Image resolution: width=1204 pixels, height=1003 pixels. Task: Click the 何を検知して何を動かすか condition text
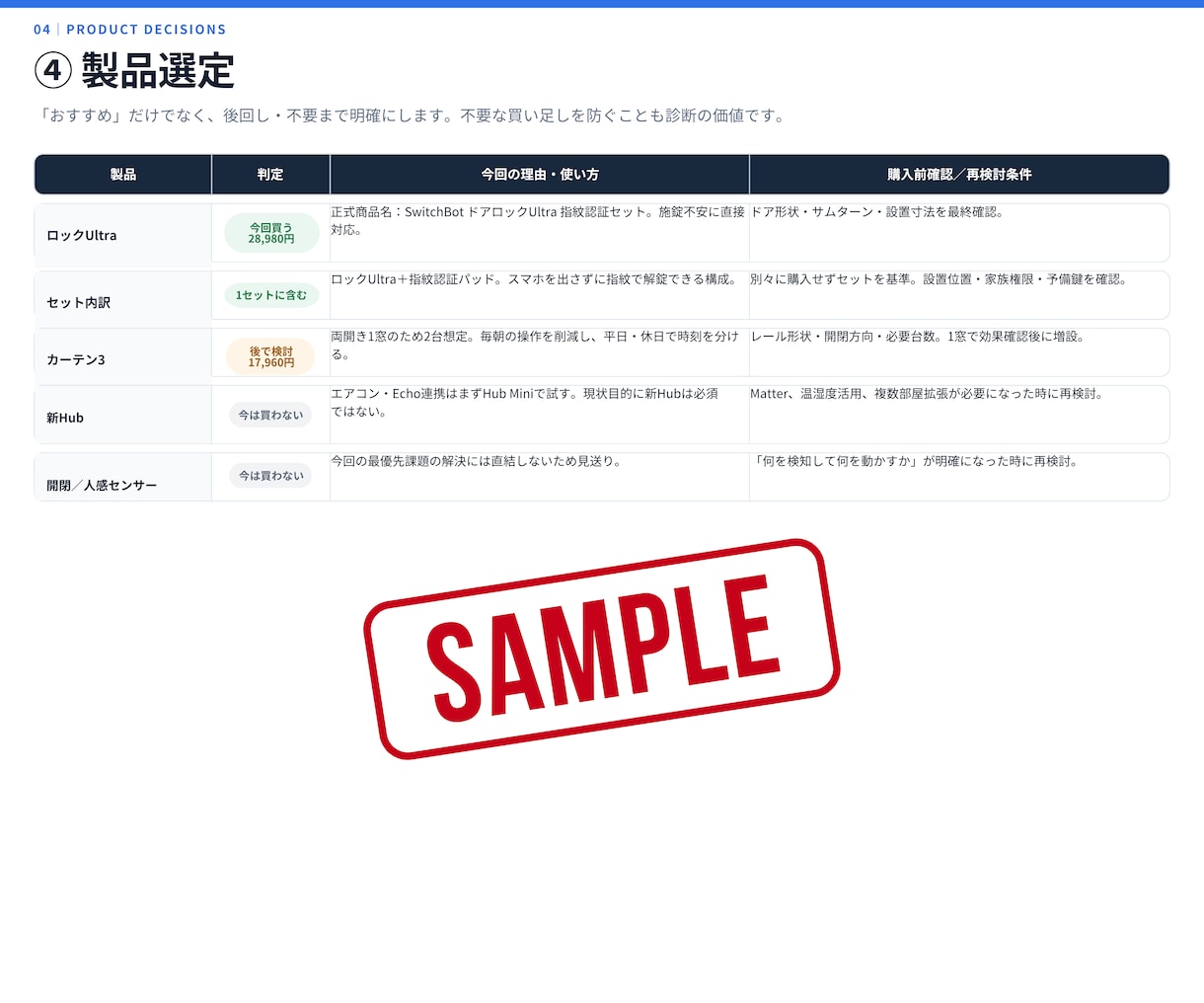click(x=914, y=461)
